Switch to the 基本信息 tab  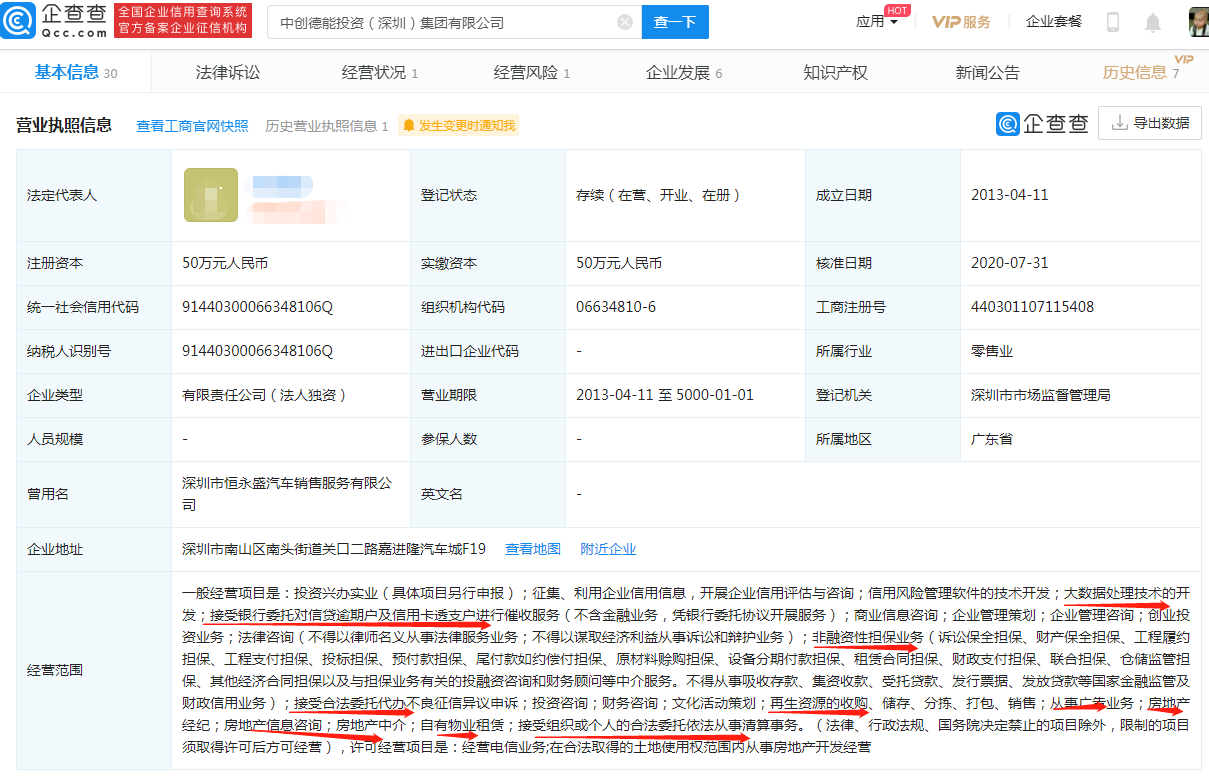(76, 72)
